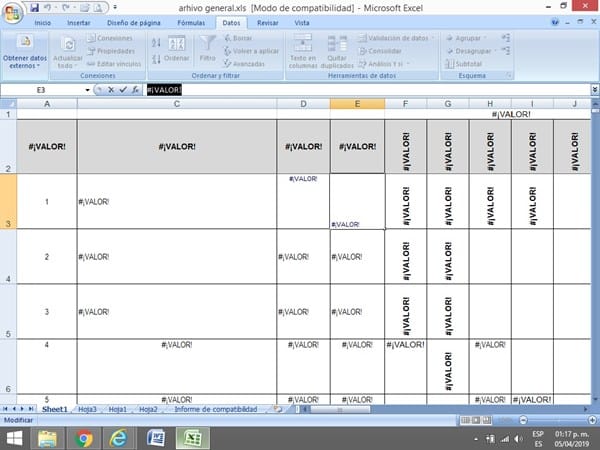Insert a new worksheet tab
The image size is (600, 450).
point(278,409)
